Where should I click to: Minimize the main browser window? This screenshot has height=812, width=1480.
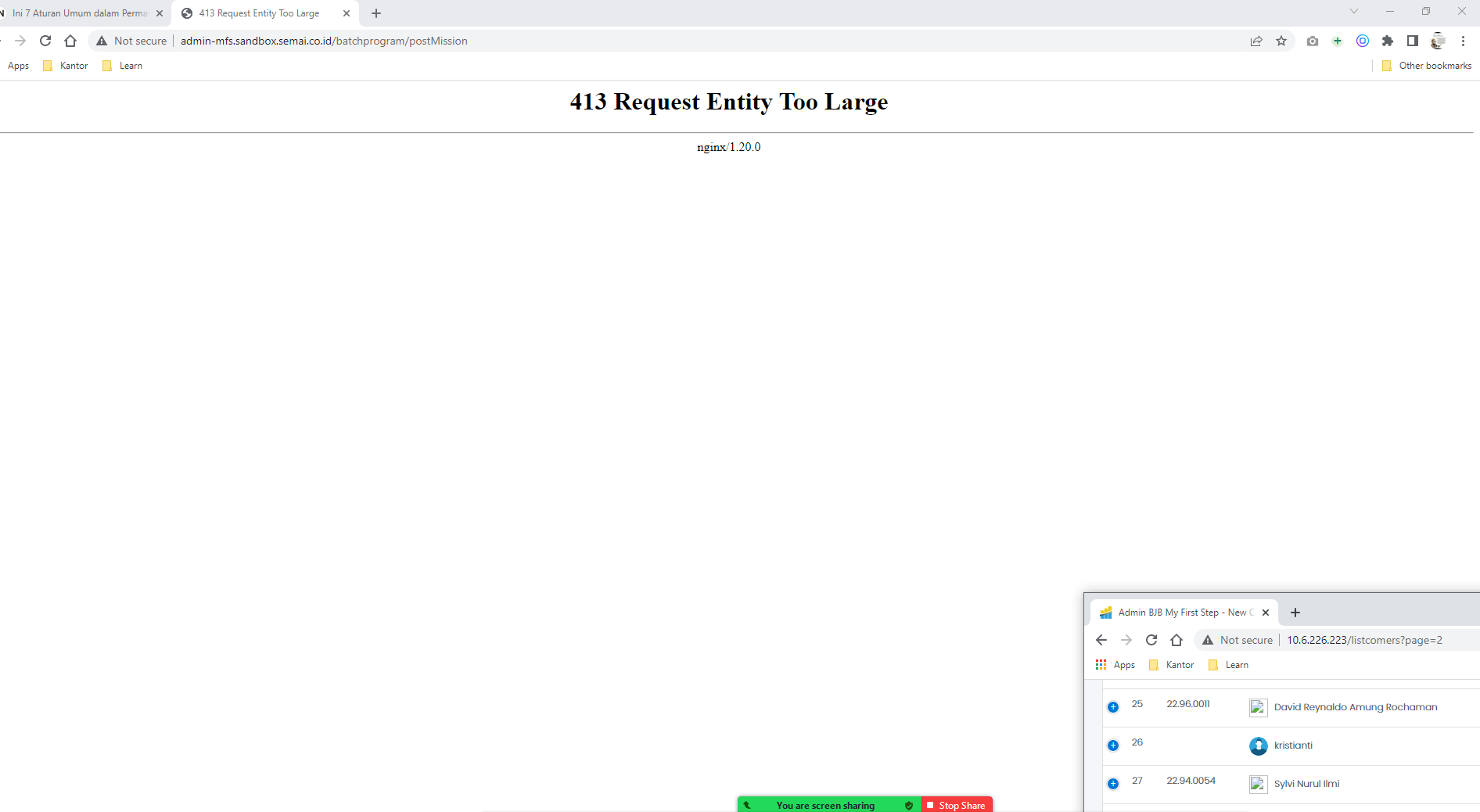point(1390,11)
